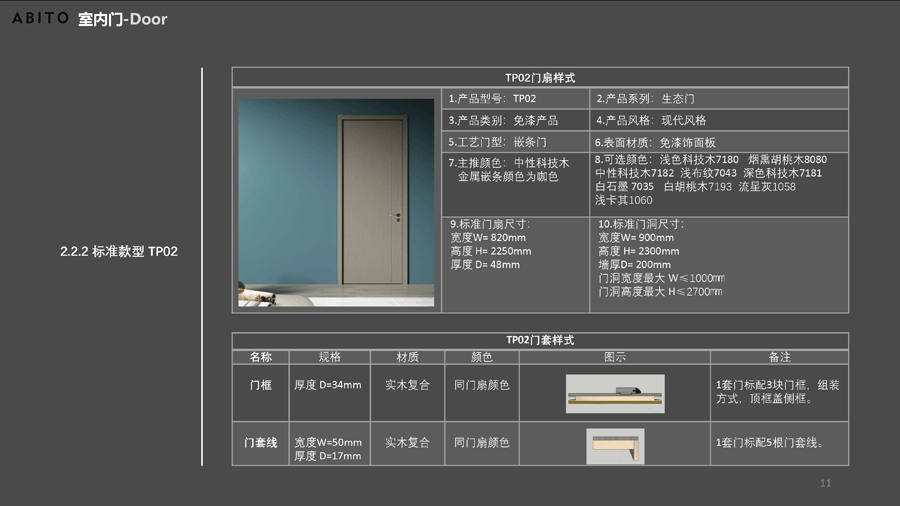Screen dimensions: 900x506
Task: Select 宽度W= 900mm value
Action: click(636, 238)
